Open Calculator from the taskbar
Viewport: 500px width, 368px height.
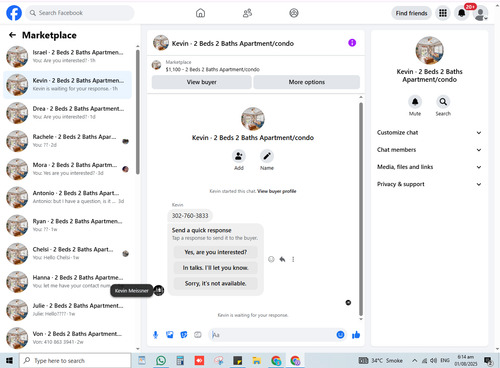click(x=180, y=360)
